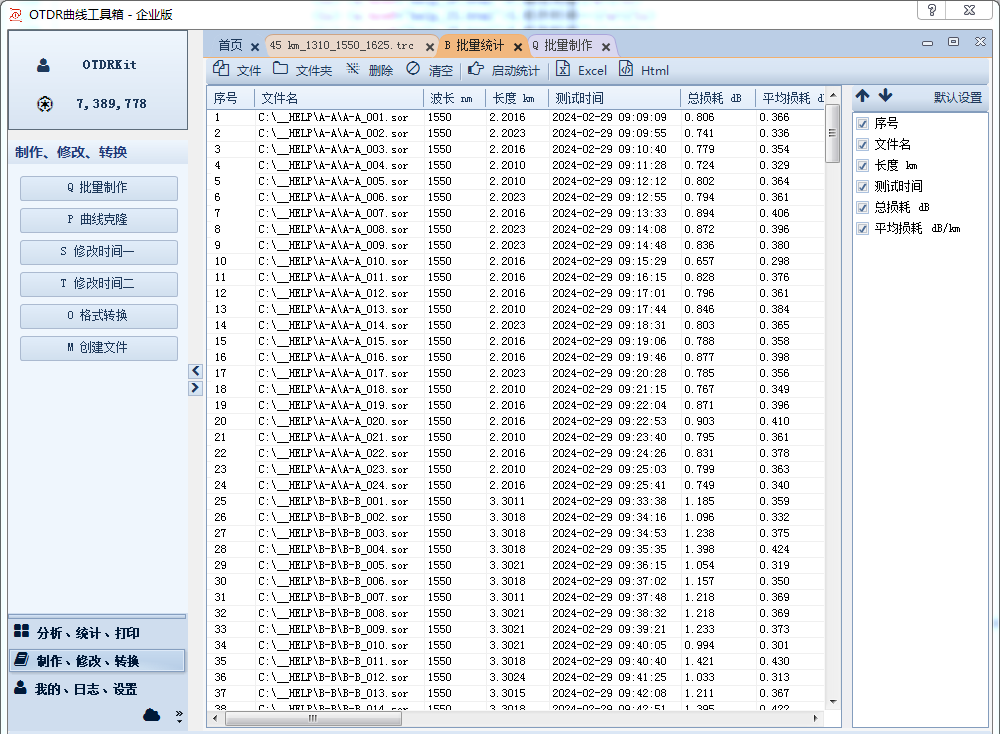This screenshot has width=1000, height=734.
Task: Click the O 格式转换 button
Action: [99, 316]
